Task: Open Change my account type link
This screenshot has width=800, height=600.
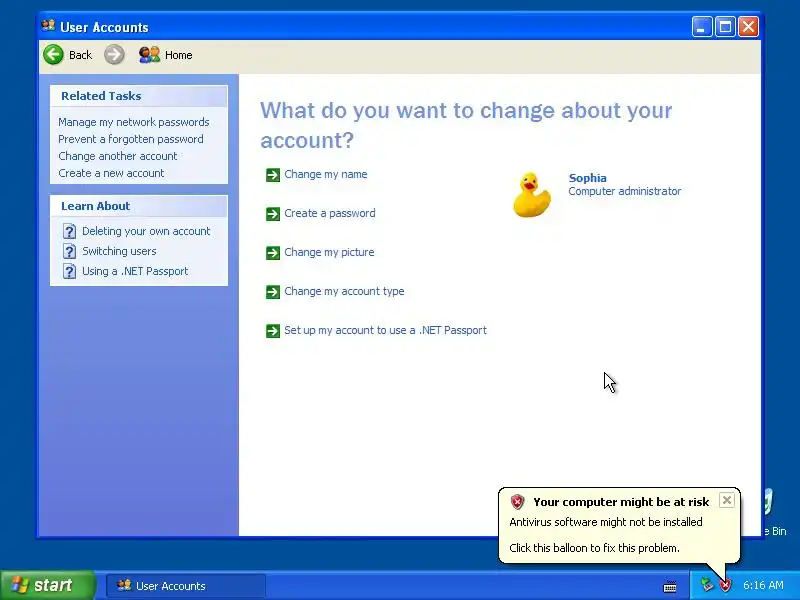Action: (x=344, y=291)
